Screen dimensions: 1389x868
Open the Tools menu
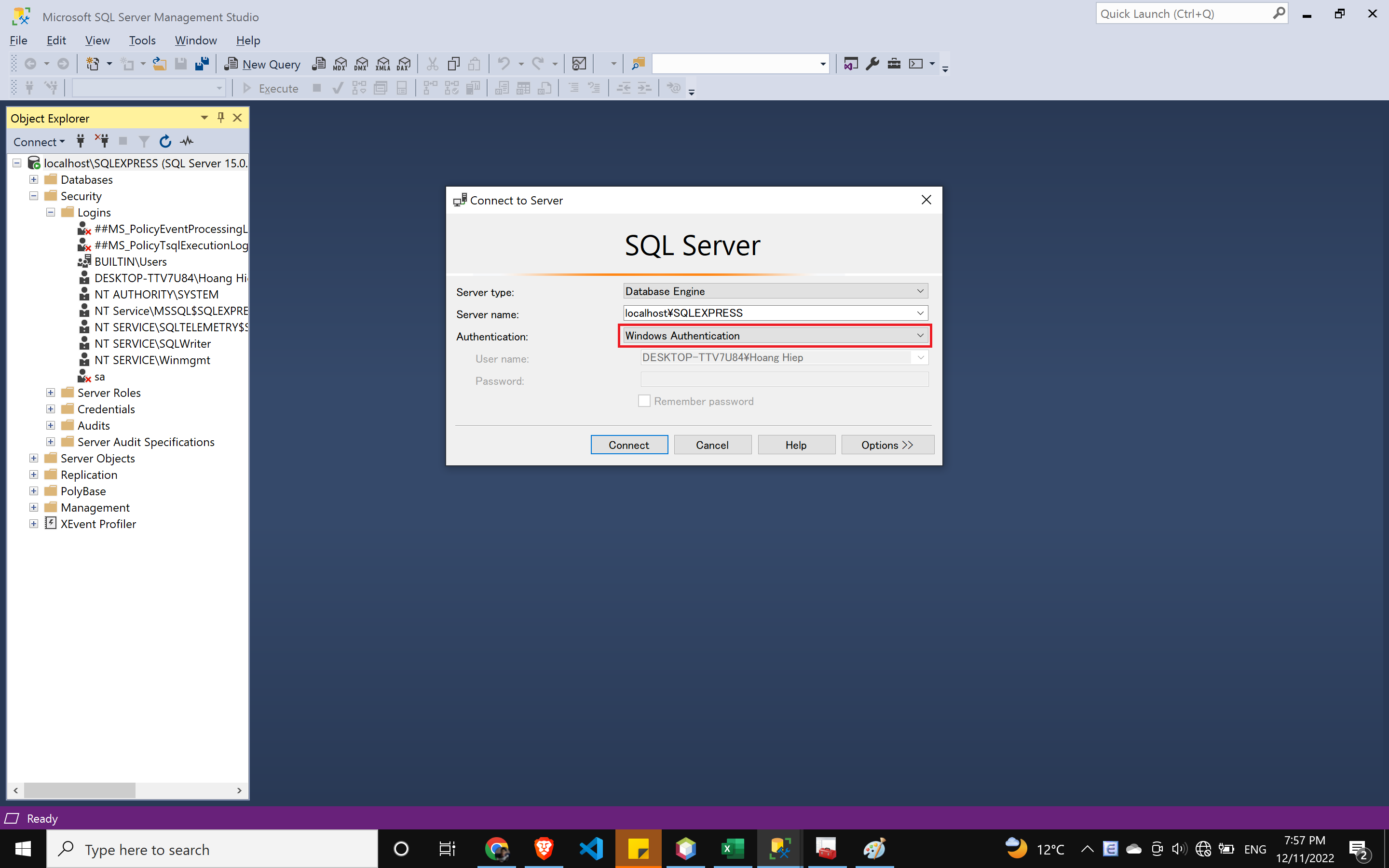click(x=142, y=40)
